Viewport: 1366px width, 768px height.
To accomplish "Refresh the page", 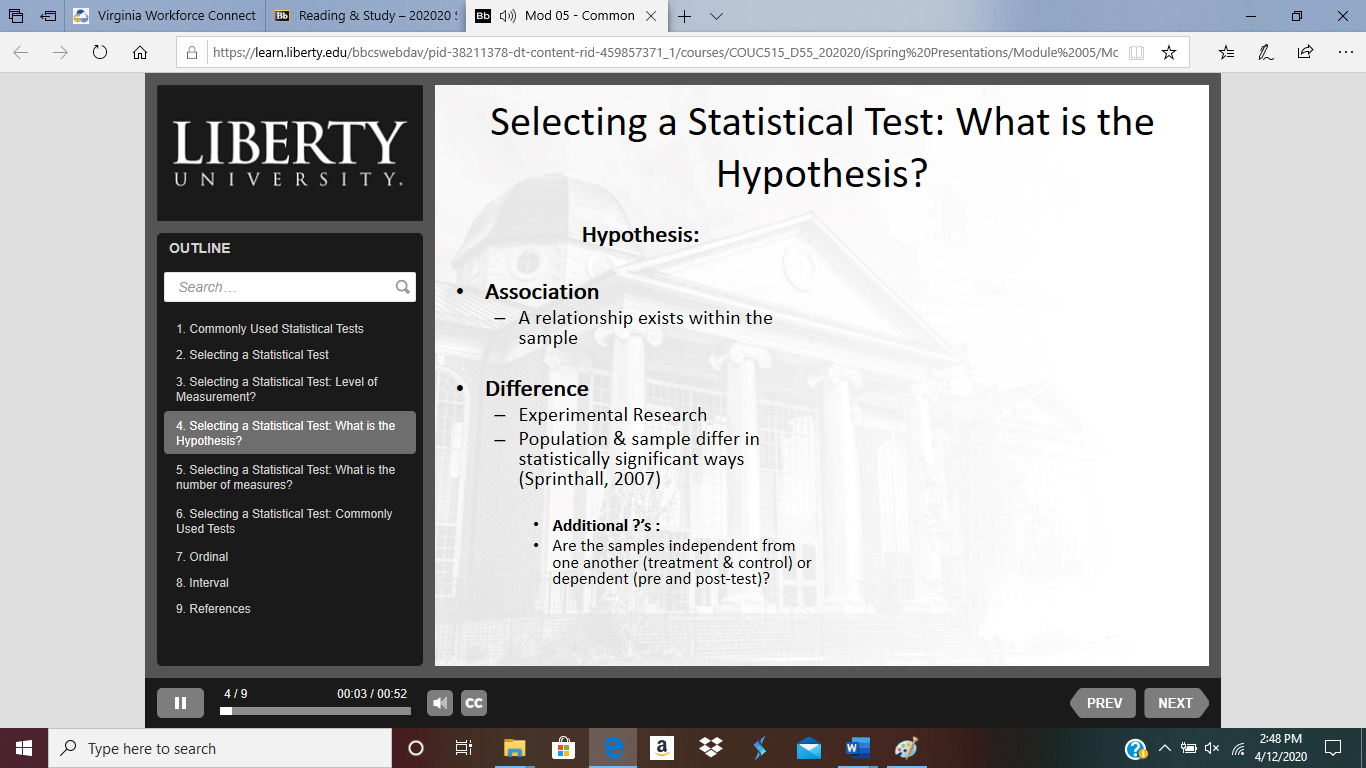I will click(x=99, y=53).
